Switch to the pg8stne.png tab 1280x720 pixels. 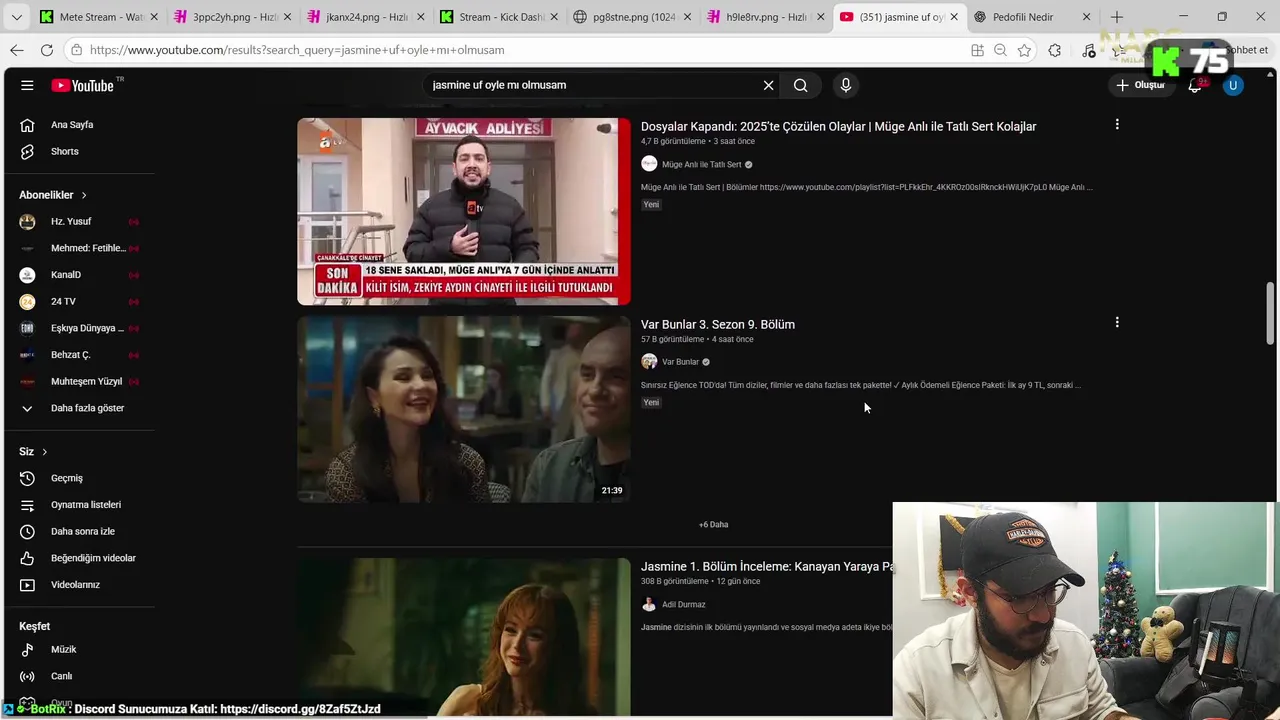[631, 17]
